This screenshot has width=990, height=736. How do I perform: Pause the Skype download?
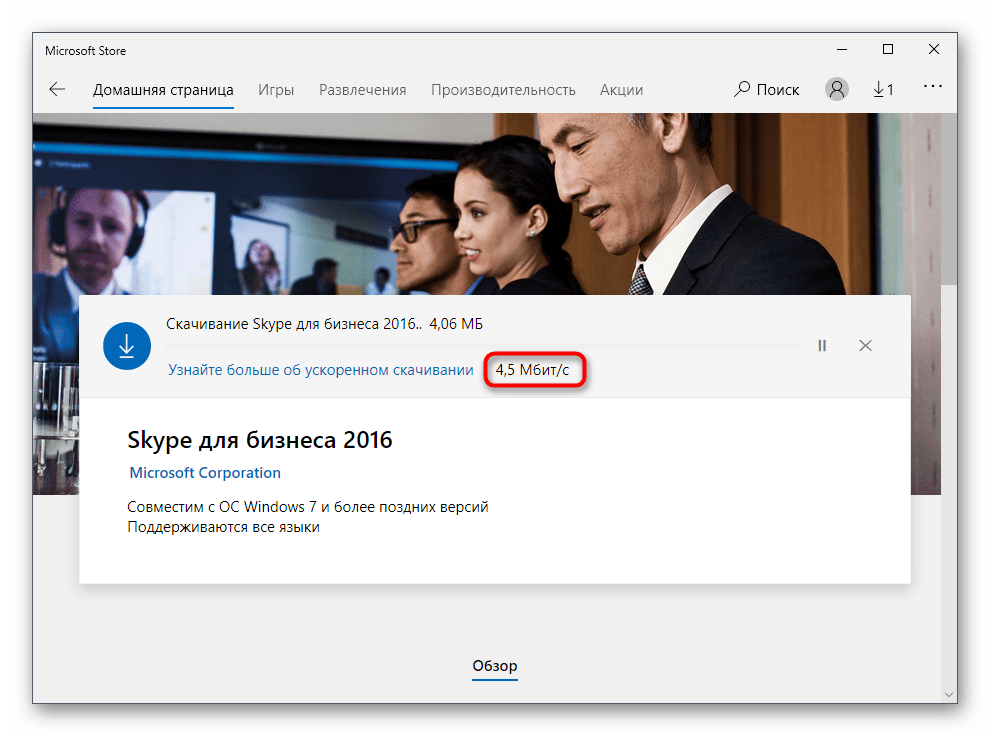822,345
